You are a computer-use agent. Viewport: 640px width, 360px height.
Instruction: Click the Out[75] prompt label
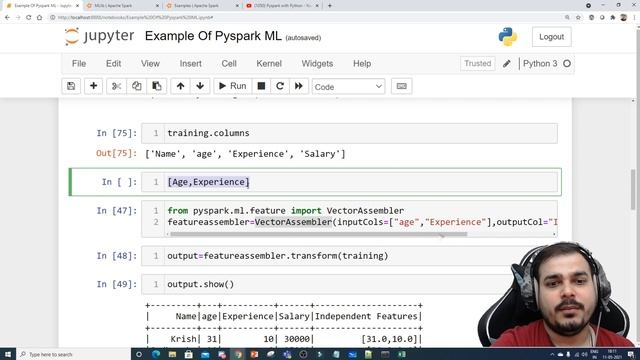(116, 153)
